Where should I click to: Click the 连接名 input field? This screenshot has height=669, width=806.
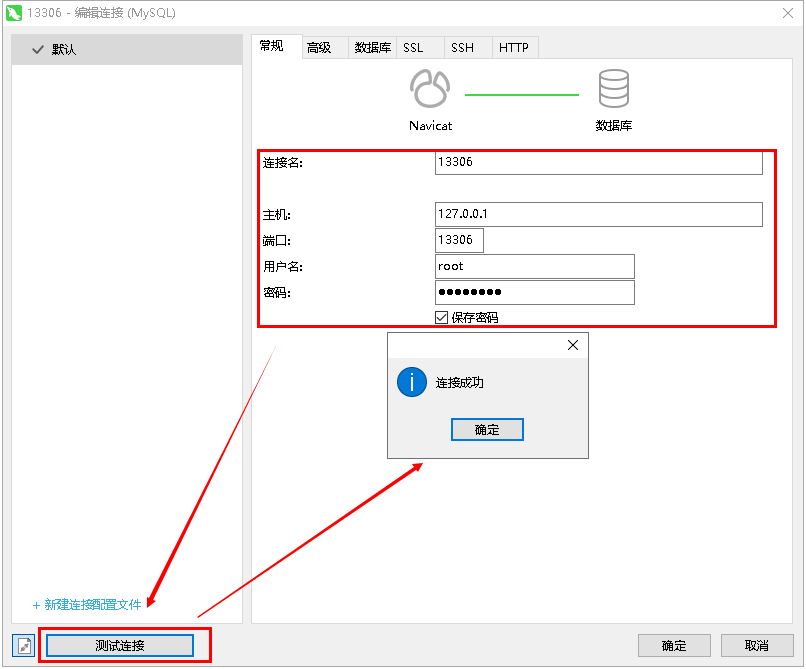[598, 162]
